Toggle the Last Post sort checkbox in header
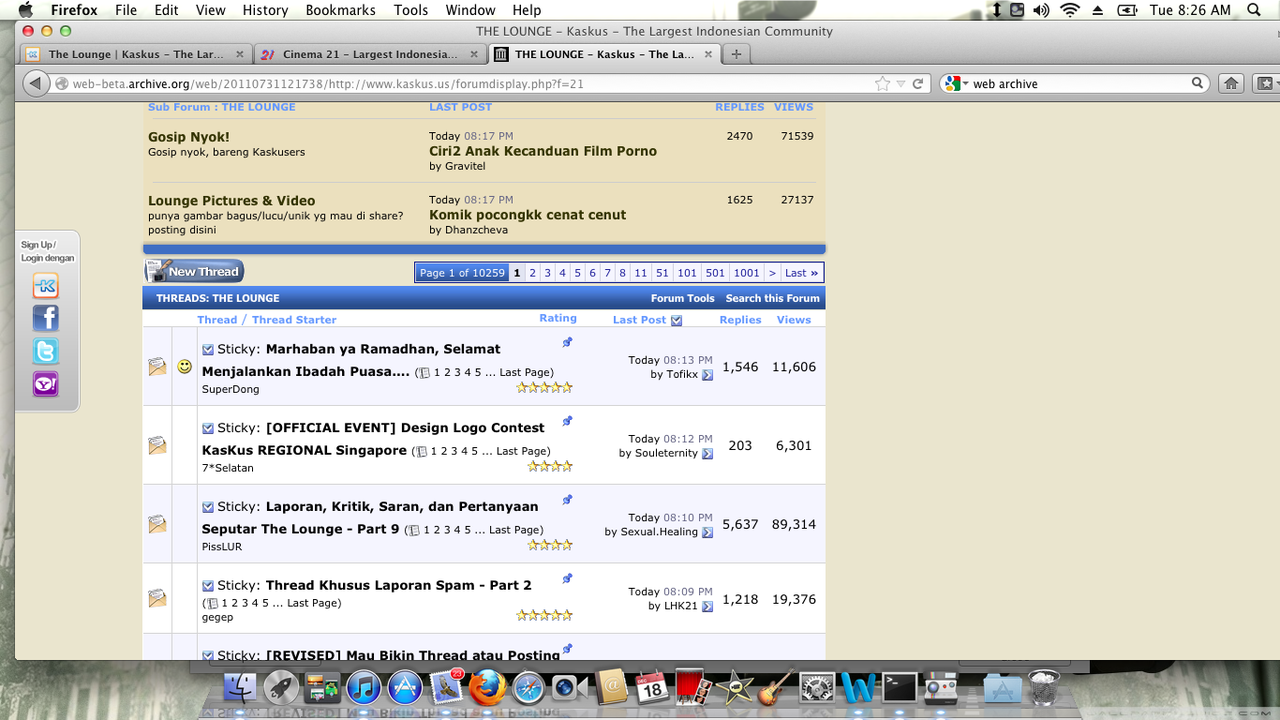The height and width of the screenshot is (720, 1280). 676,320
